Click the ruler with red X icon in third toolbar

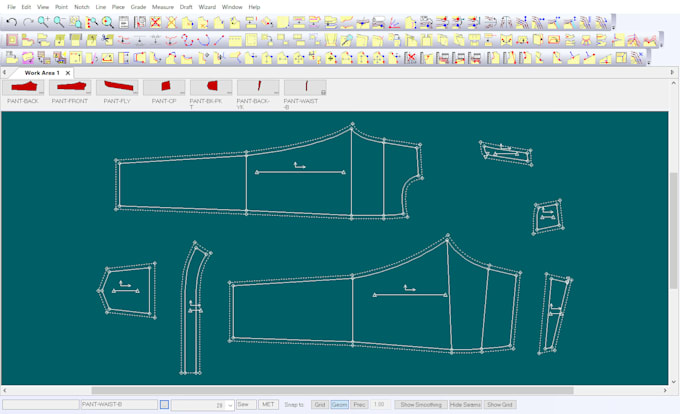click(x=410, y=58)
